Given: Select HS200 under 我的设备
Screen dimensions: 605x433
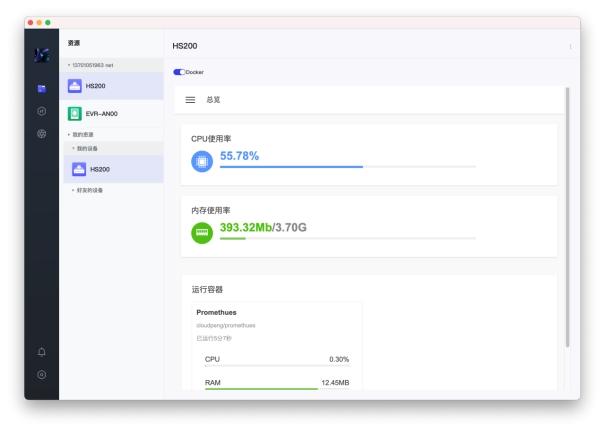Looking at the screenshot, I should [x=114, y=169].
